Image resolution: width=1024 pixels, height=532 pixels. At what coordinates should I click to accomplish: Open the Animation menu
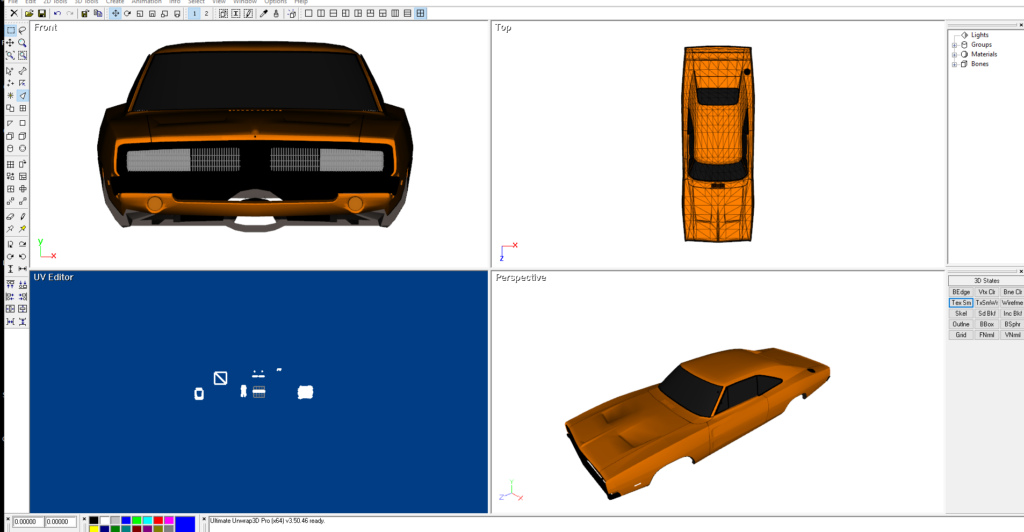(146, 2)
